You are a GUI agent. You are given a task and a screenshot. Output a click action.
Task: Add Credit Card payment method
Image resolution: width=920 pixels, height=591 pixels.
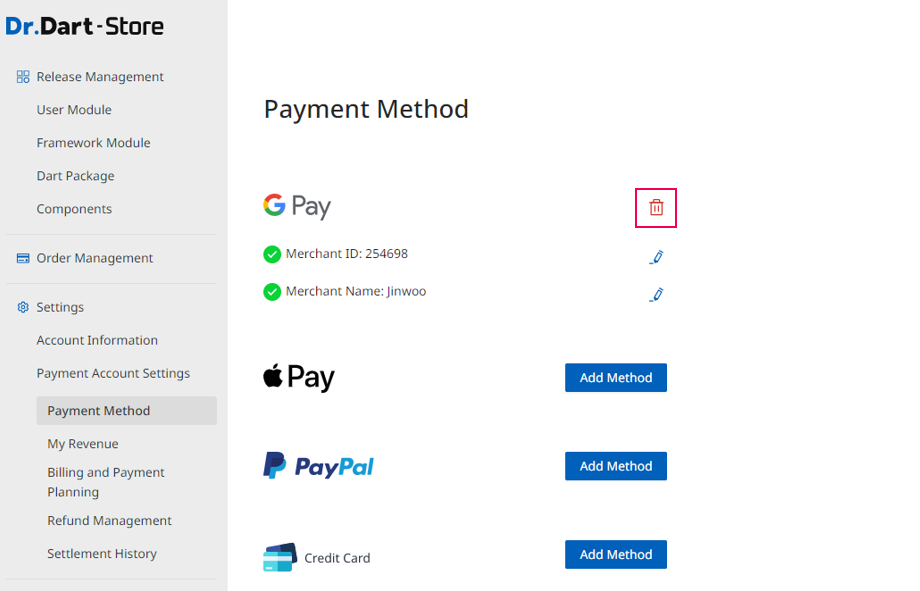(x=615, y=555)
